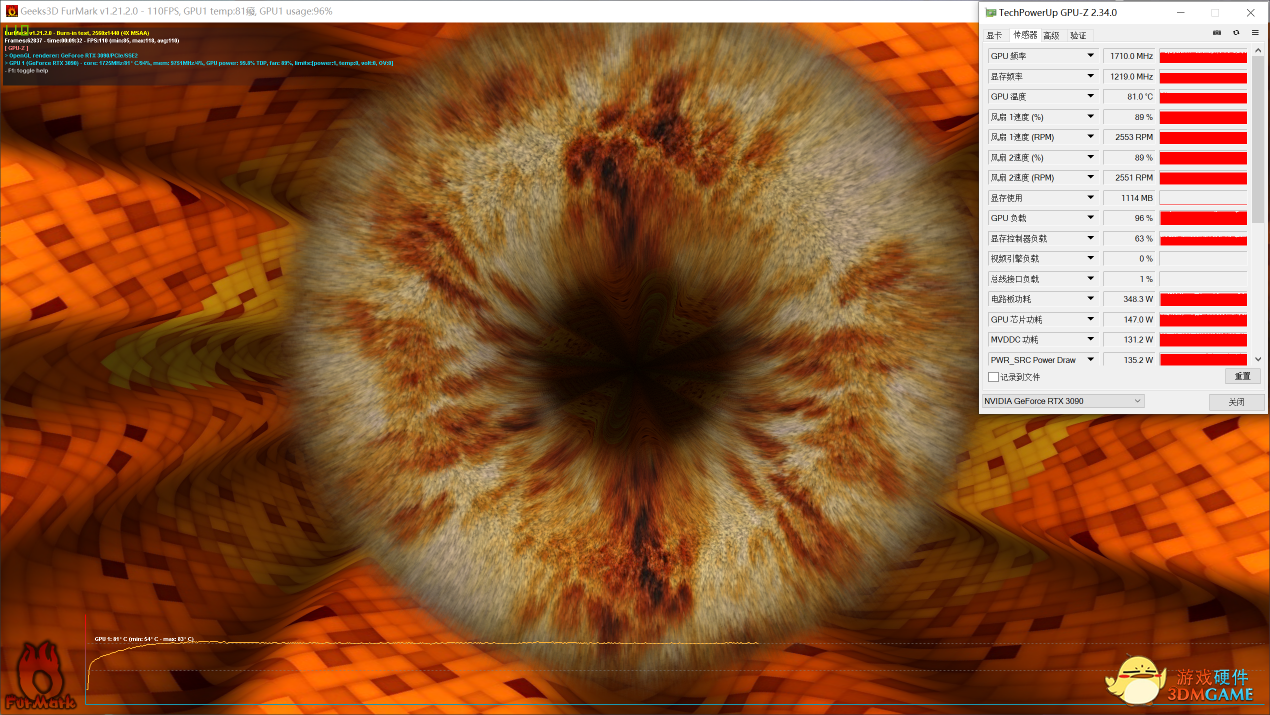
Task: Click the 96 % GPU load value
Action: pos(1129,218)
